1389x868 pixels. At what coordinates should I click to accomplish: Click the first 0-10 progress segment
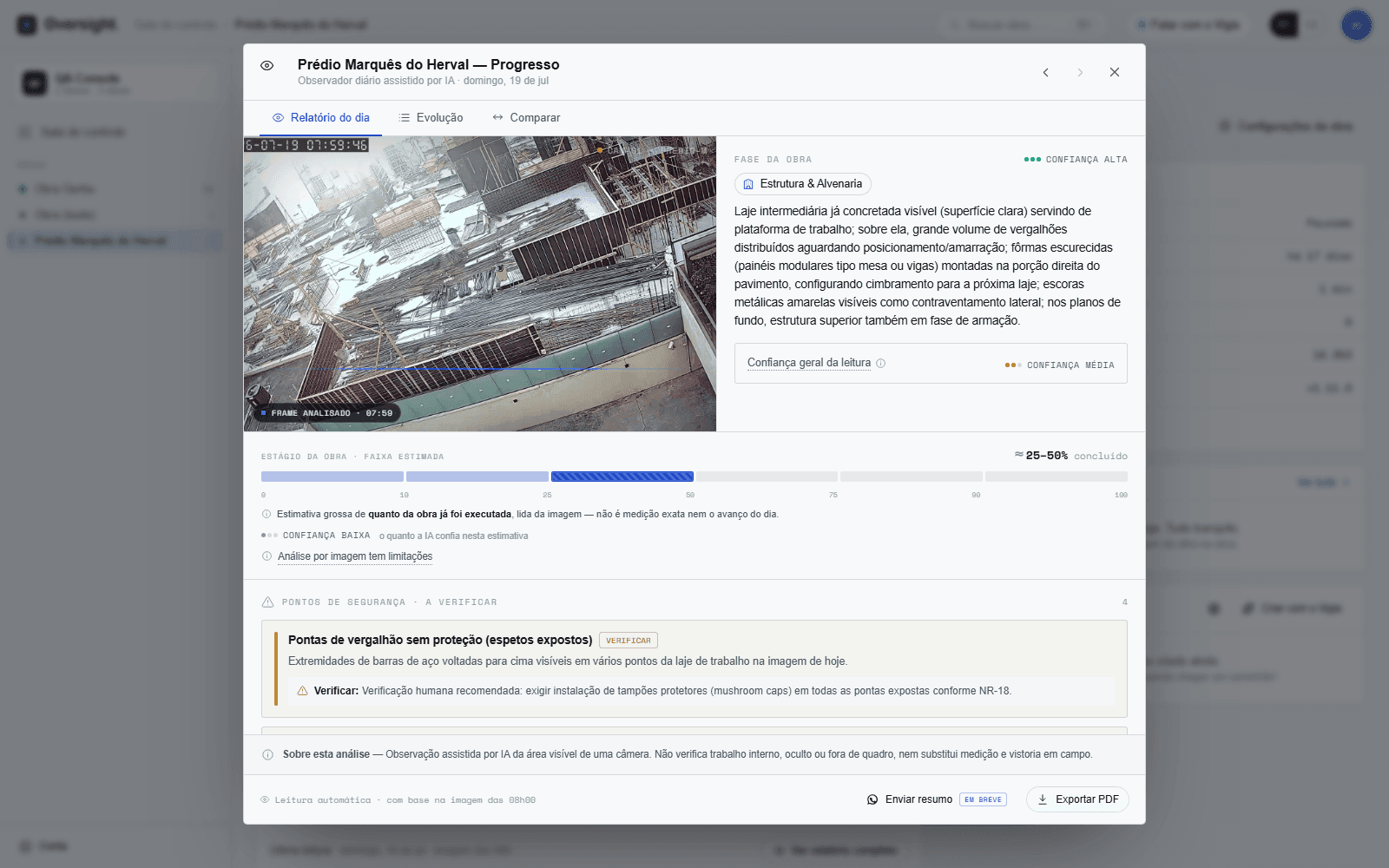pyautogui.click(x=332, y=477)
